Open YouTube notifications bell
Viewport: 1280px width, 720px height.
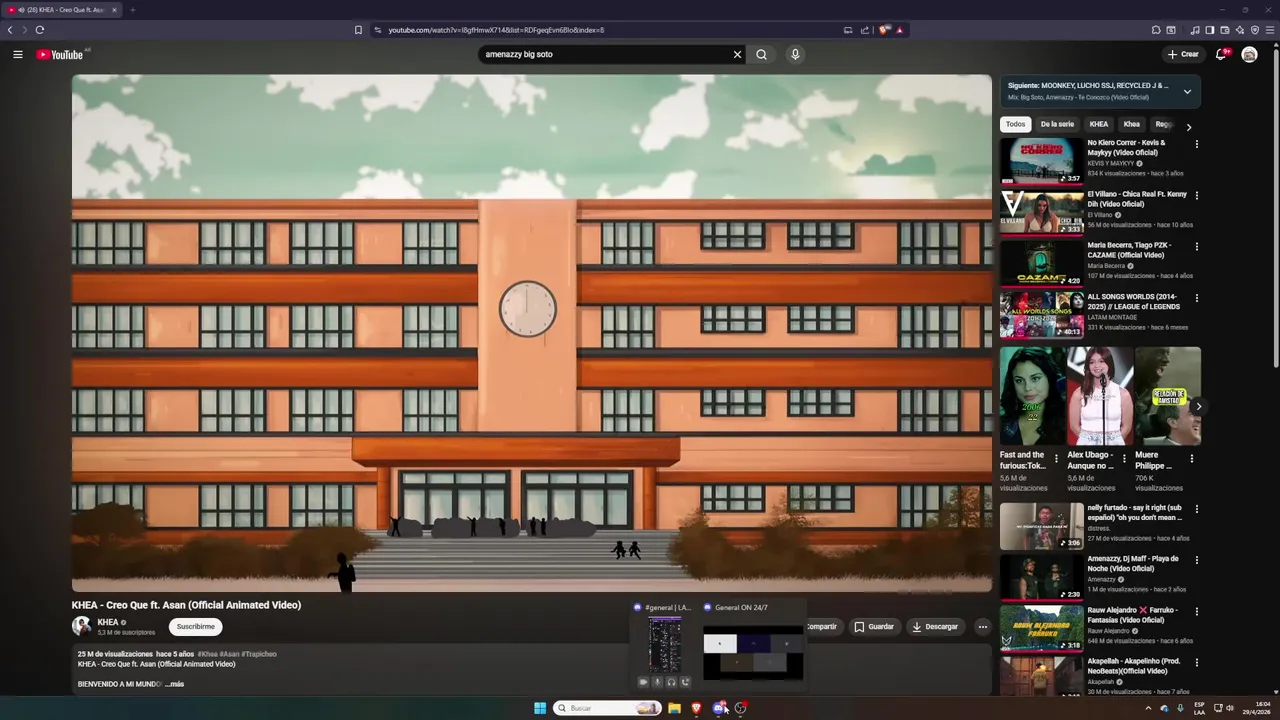coord(1221,55)
